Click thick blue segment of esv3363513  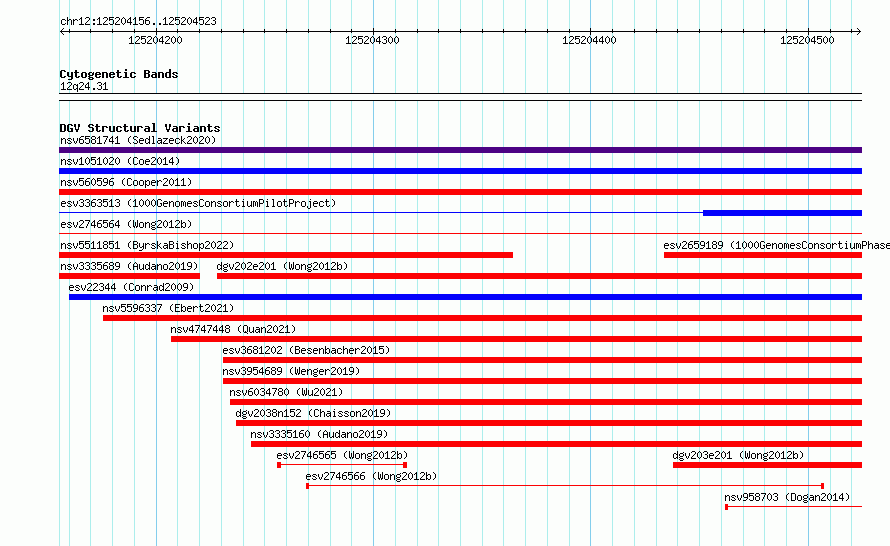click(782, 213)
